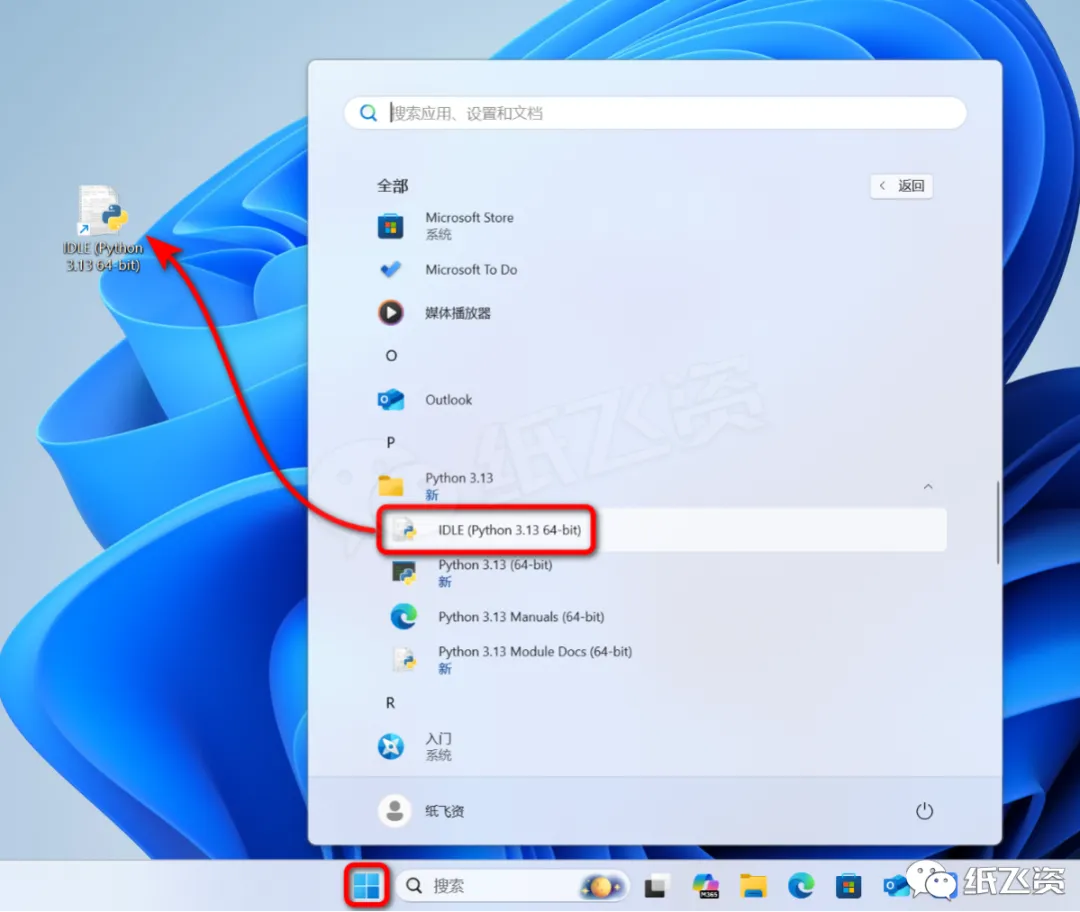Open the Microsoft To Do checkmark icon
The image size is (1080, 912).
point(391,269)
